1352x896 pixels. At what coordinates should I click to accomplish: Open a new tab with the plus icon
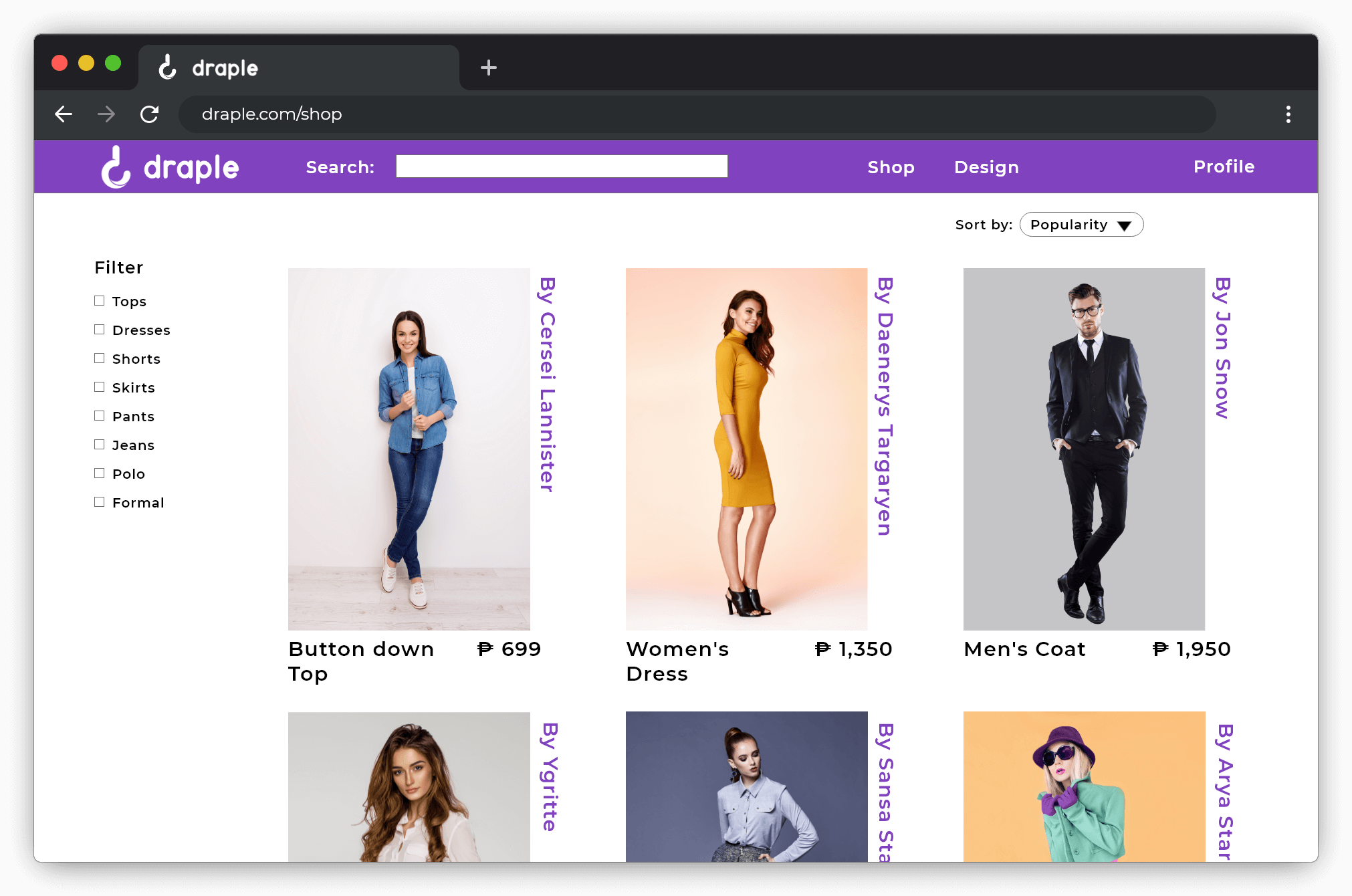(489, 68)
